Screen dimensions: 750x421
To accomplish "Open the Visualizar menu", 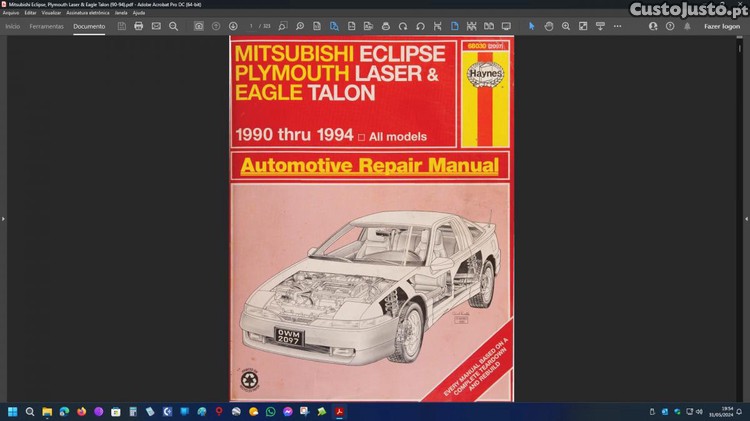I will (51, 12).
